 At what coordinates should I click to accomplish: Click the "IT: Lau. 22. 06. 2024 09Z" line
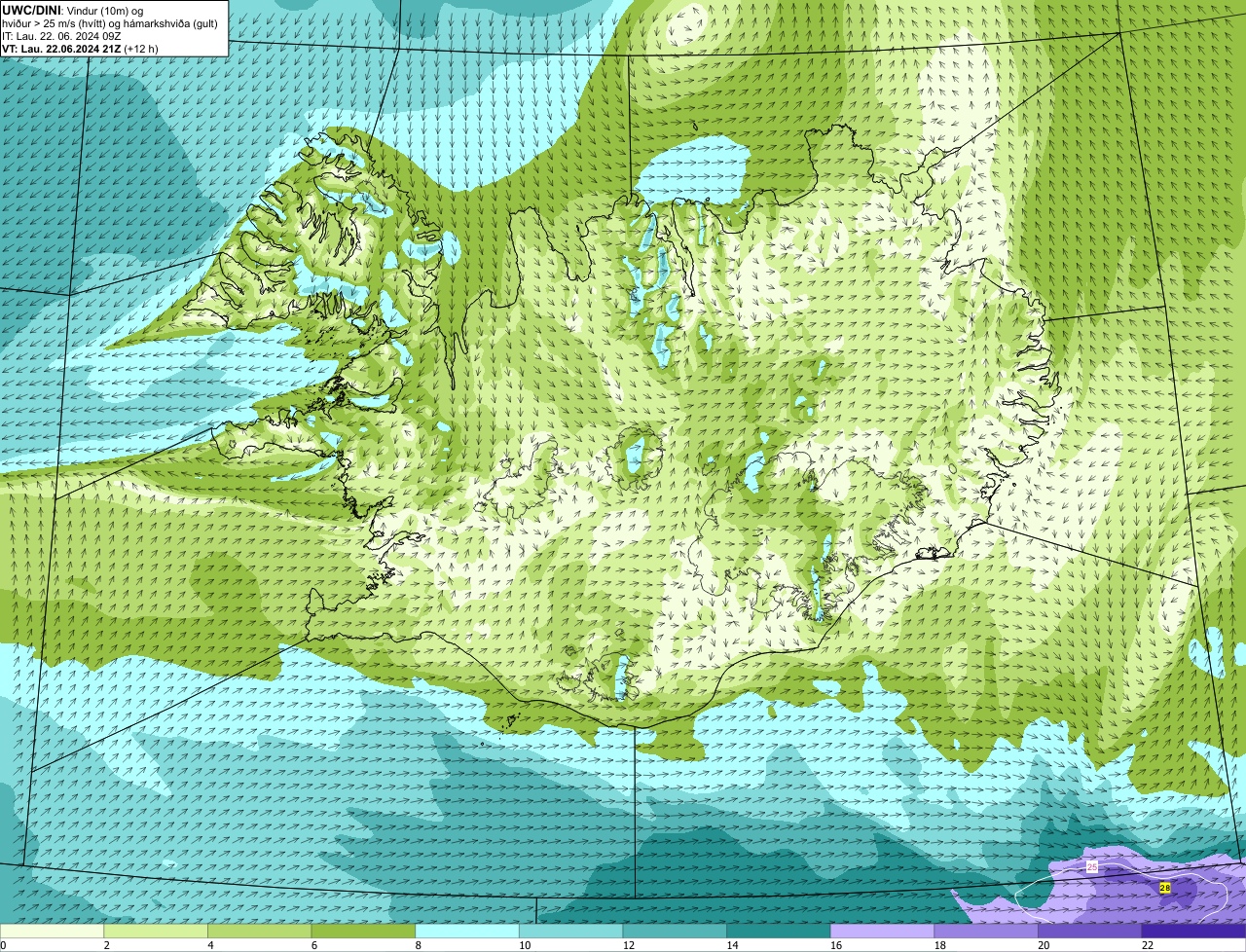61,35
